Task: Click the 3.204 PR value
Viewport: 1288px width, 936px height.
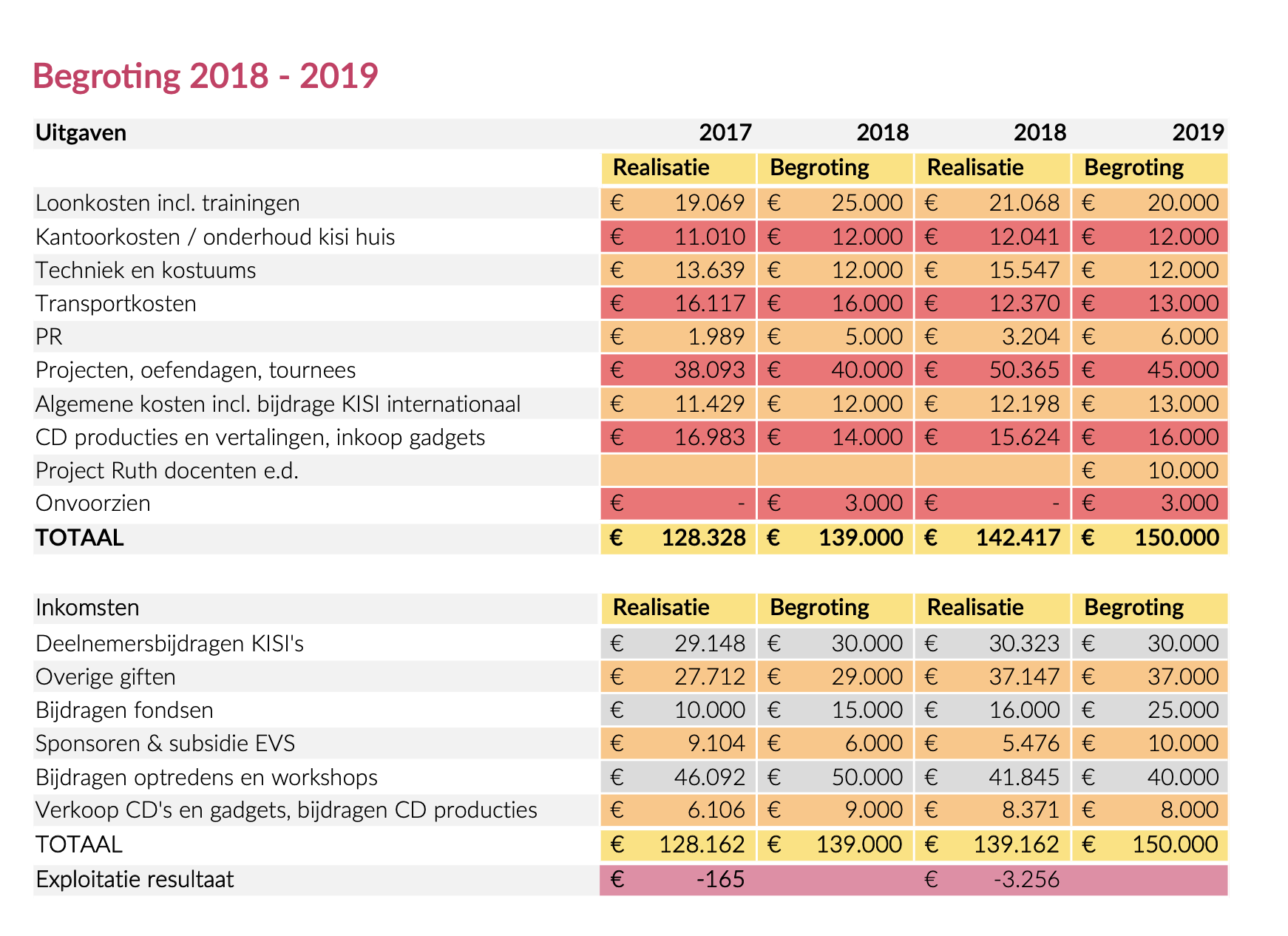Action: 1031,337
